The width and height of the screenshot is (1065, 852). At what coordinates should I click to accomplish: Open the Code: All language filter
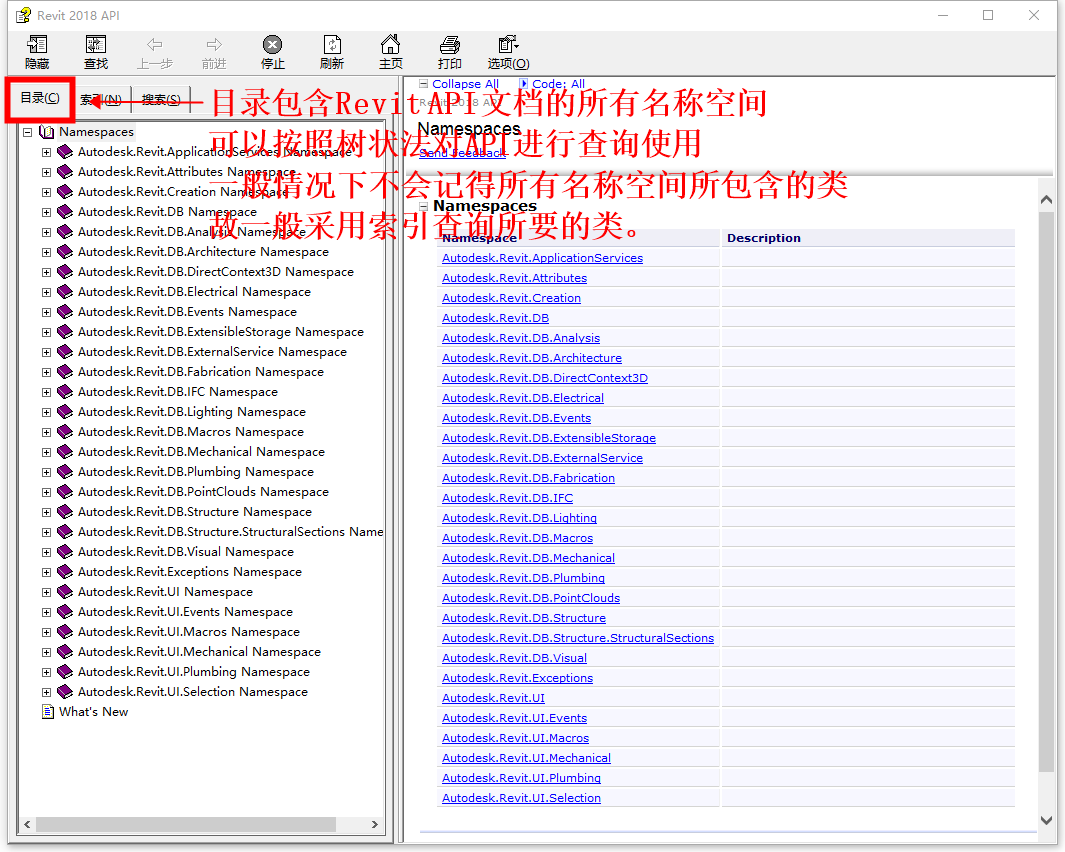point(558,84)
